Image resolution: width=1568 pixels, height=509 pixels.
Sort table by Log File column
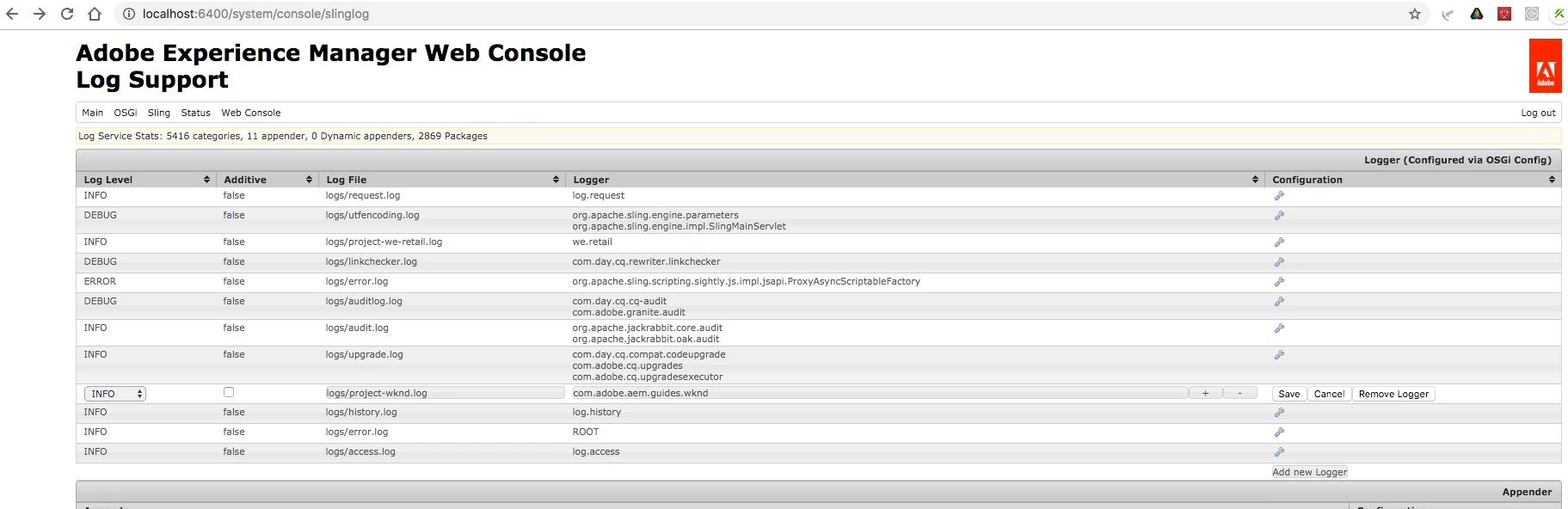coord(442,180)
